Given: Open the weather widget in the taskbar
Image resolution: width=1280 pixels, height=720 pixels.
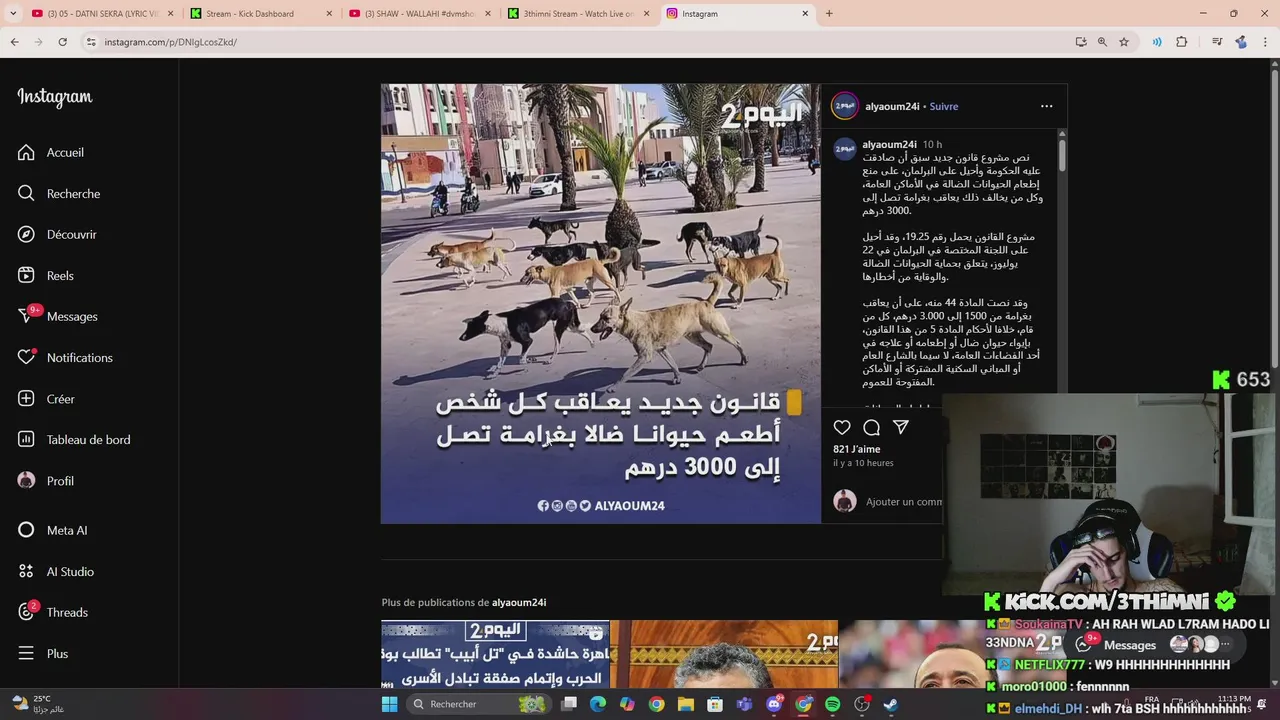Looking at the screenshot, I should coord(38,704).
